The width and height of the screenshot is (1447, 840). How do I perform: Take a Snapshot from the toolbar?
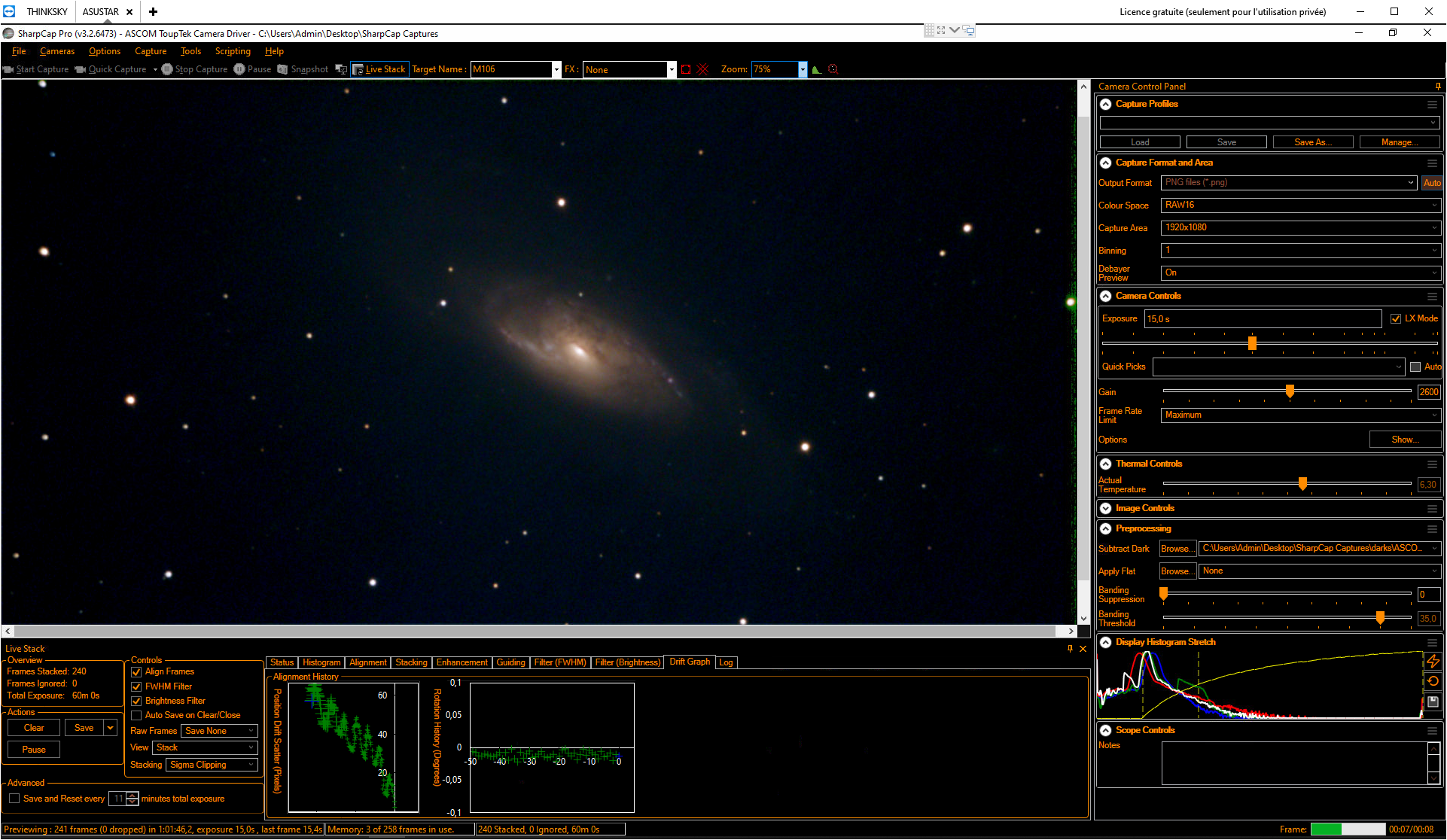303,69
